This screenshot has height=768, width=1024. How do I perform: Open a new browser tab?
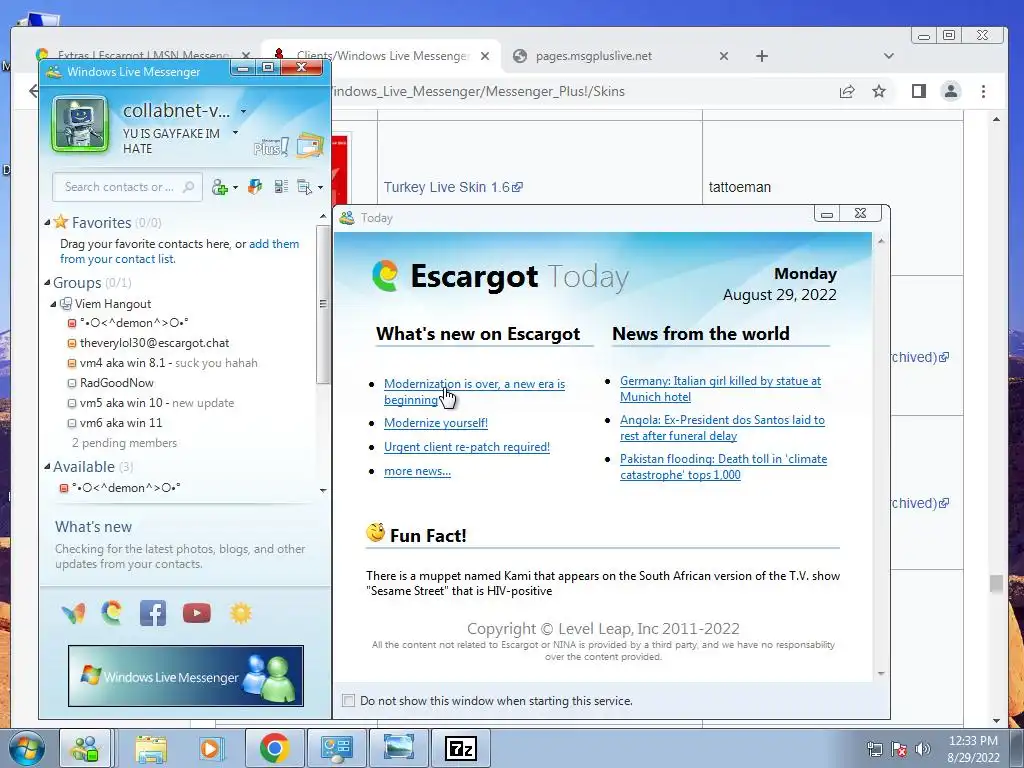coord(761,56)
